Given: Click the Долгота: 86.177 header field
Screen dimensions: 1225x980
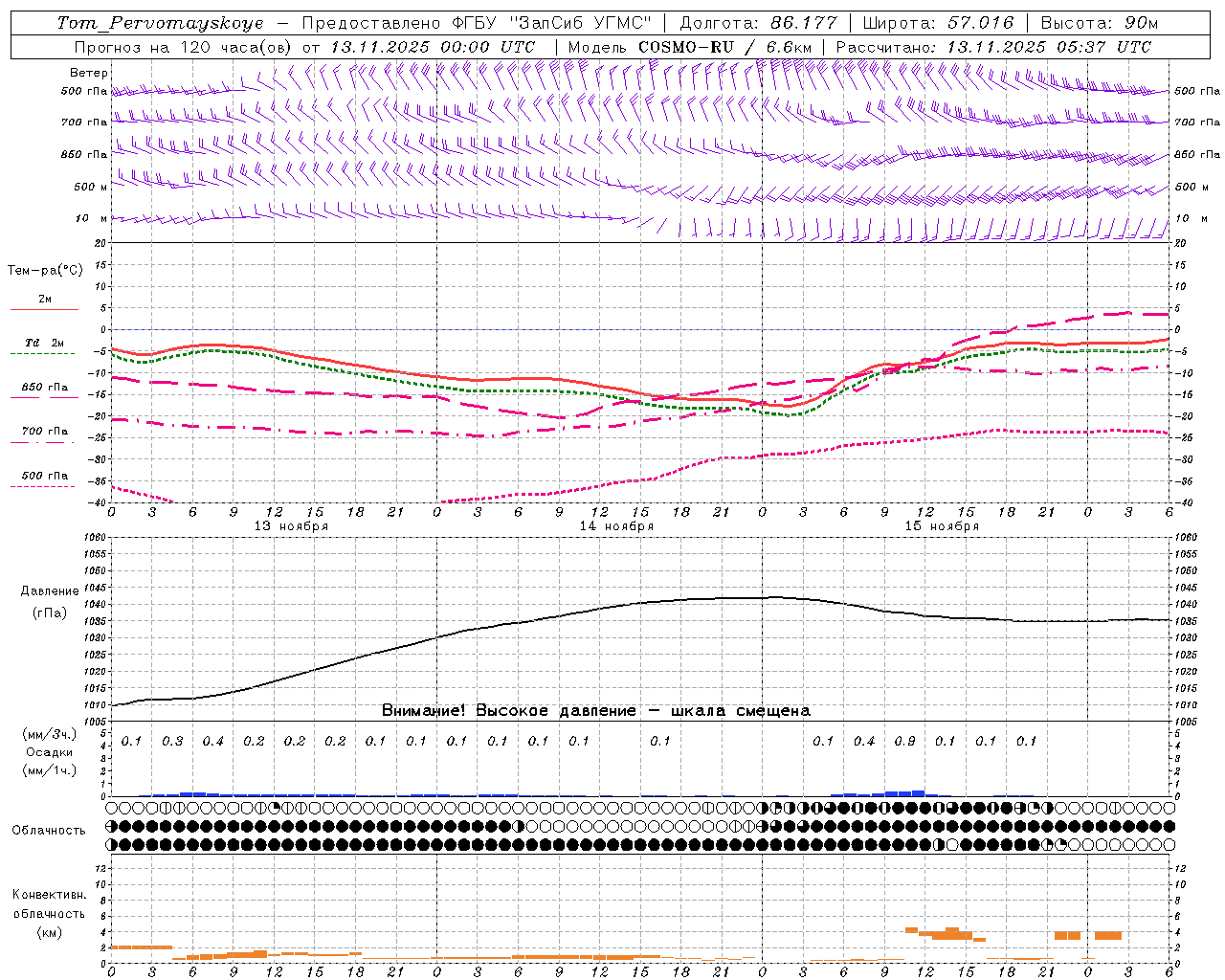Looking at the screenshot, I should pos(758,23).
